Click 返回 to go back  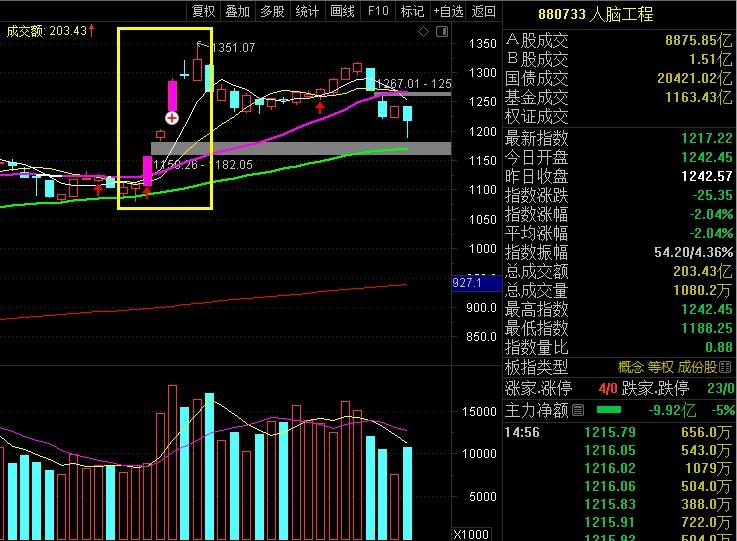click(484, 11)
